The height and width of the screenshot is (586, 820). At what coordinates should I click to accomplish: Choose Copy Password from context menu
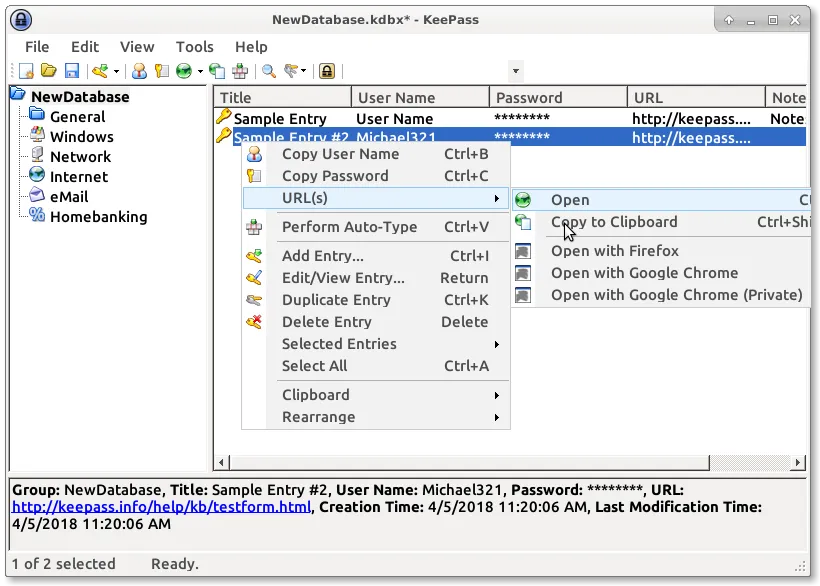tap(334, 176)
